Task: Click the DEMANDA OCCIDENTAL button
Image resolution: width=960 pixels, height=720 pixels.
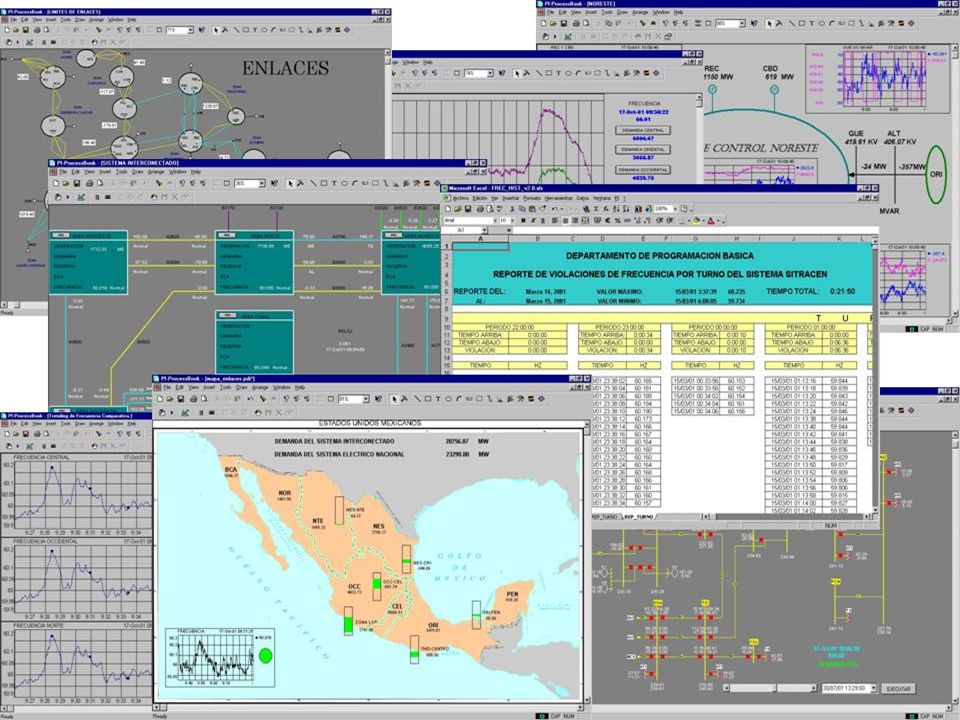Action: 643,170
